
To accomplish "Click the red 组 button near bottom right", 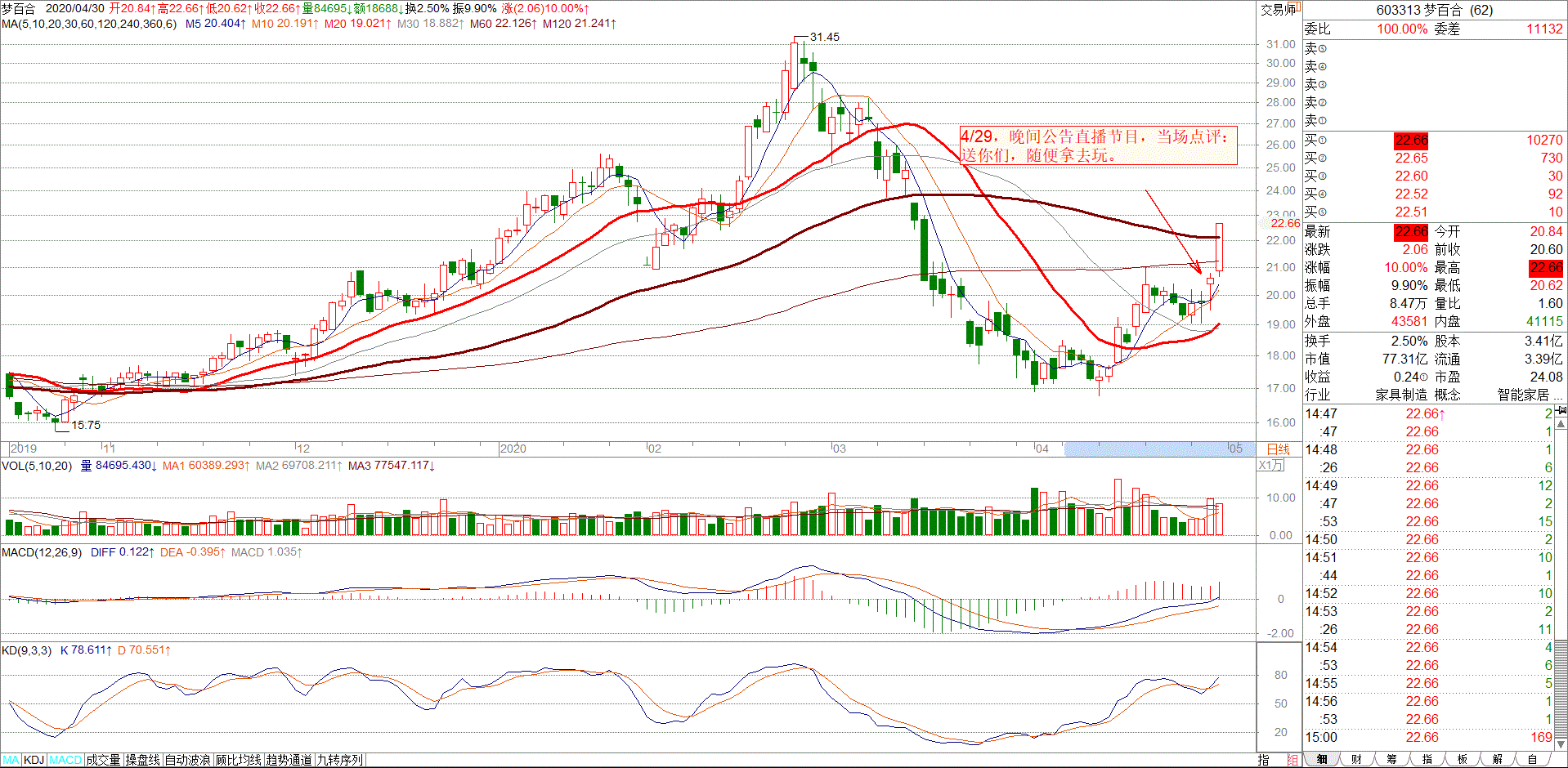I will (x=1292, y=760).
